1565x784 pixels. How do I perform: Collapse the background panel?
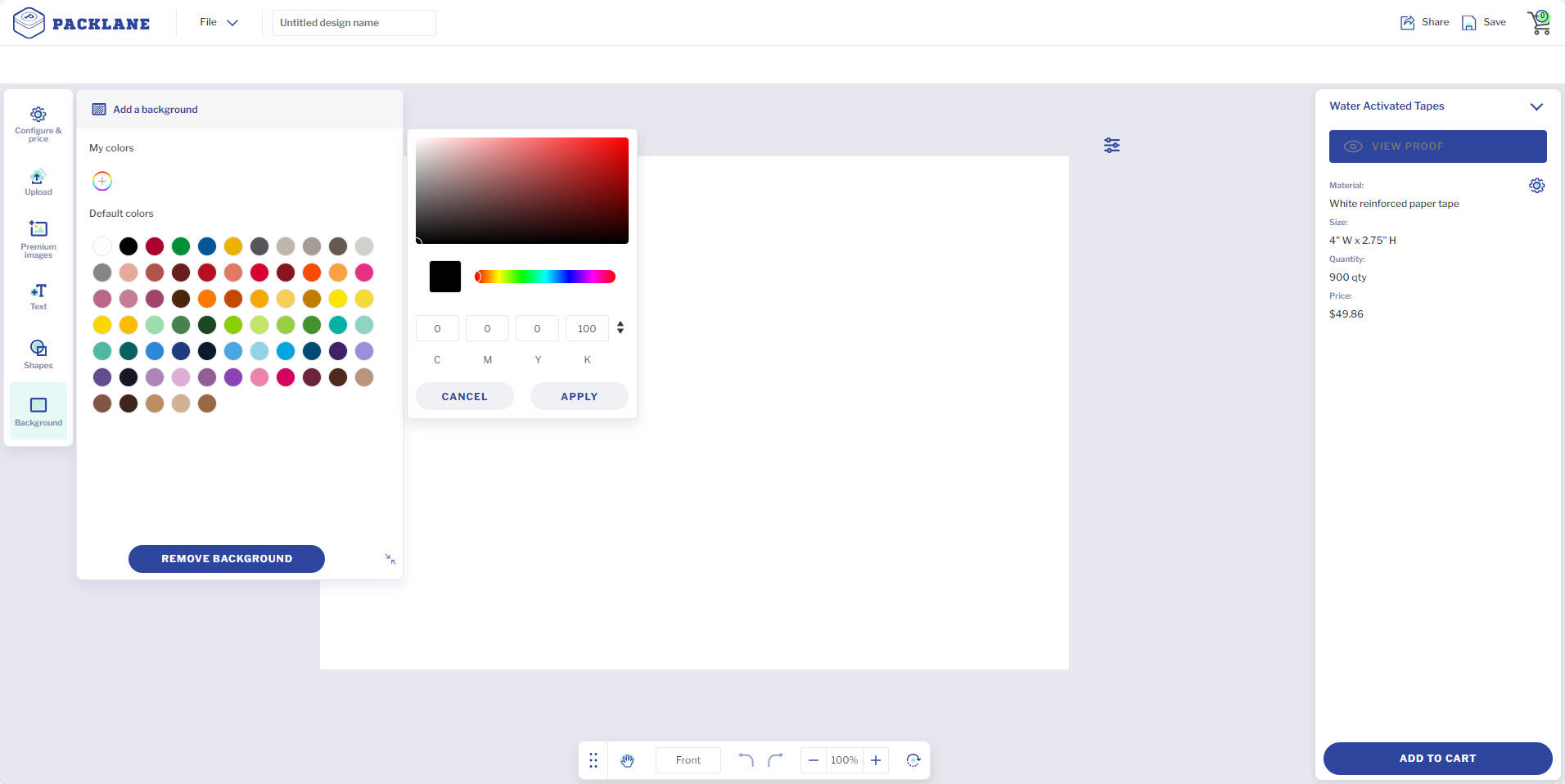coord(390,559)
